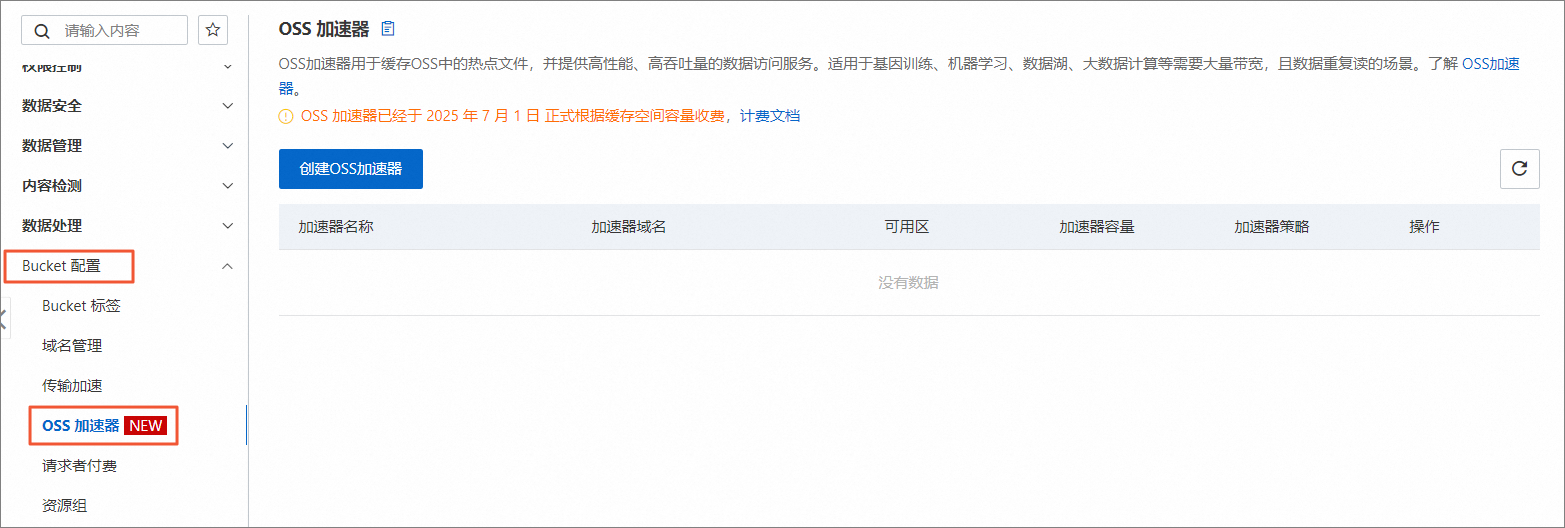Expand the 权限控制 chevron near the sidebar top

pyautogui.click(x=228, y=67)
